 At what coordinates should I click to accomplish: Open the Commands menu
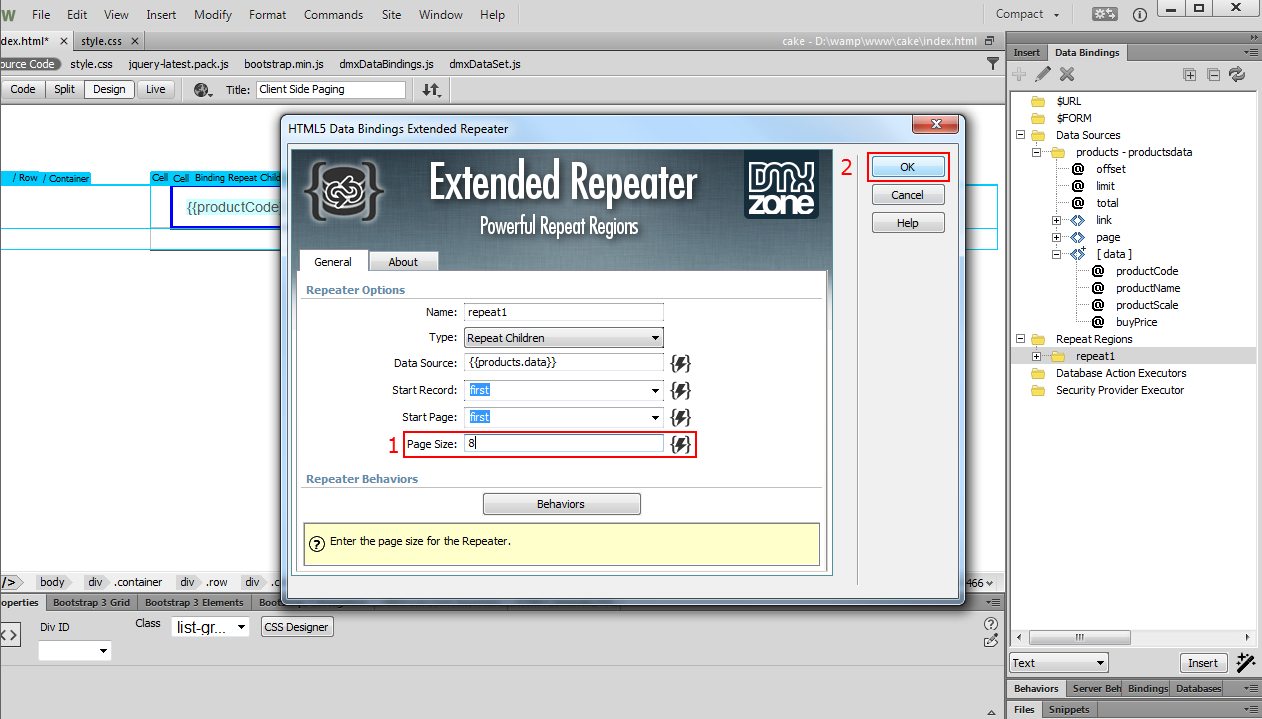334,15
